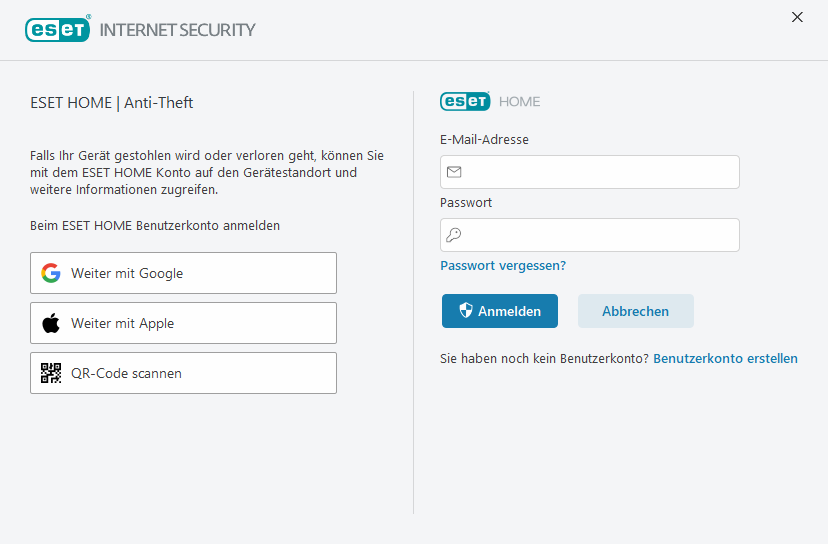Choose the 'Weiter mit Apple' button

coord(183,323)
